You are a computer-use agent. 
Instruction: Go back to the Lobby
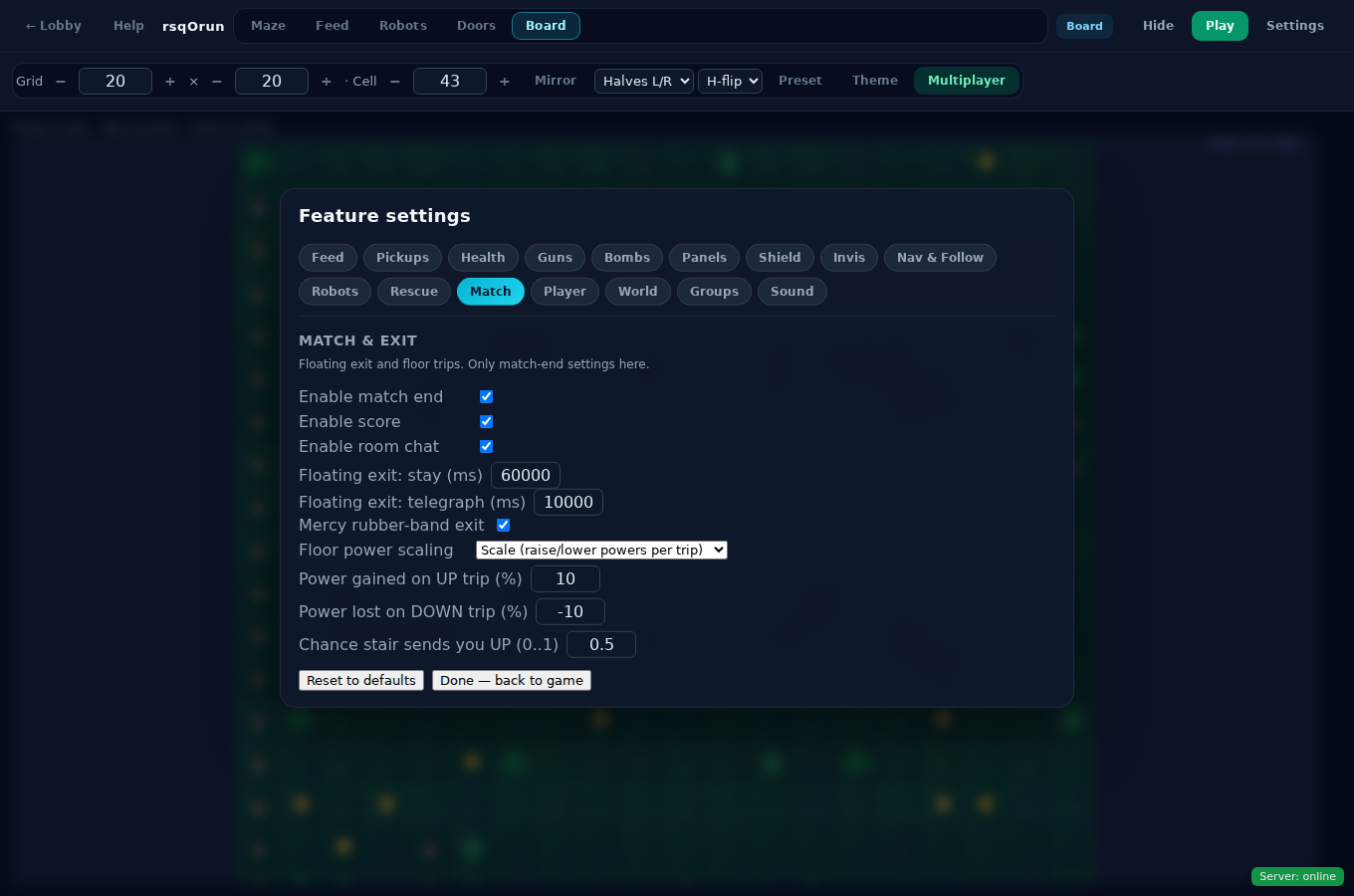click(x=53, y=26)
